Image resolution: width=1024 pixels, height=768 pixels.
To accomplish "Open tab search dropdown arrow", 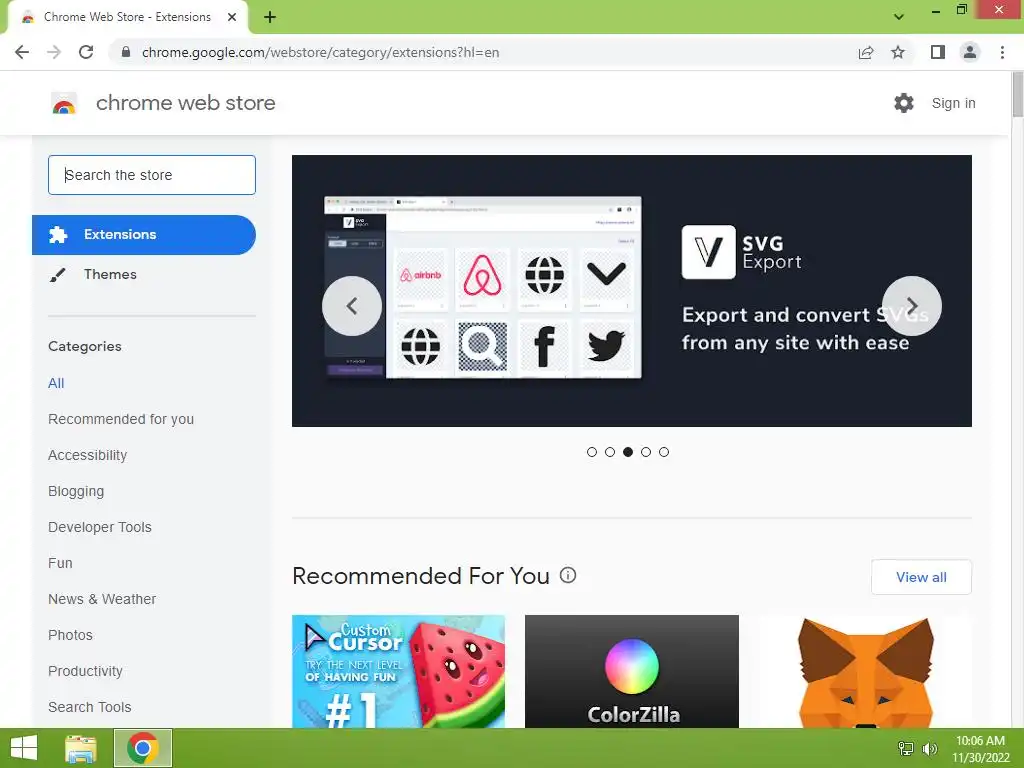I will click(899, 17).
